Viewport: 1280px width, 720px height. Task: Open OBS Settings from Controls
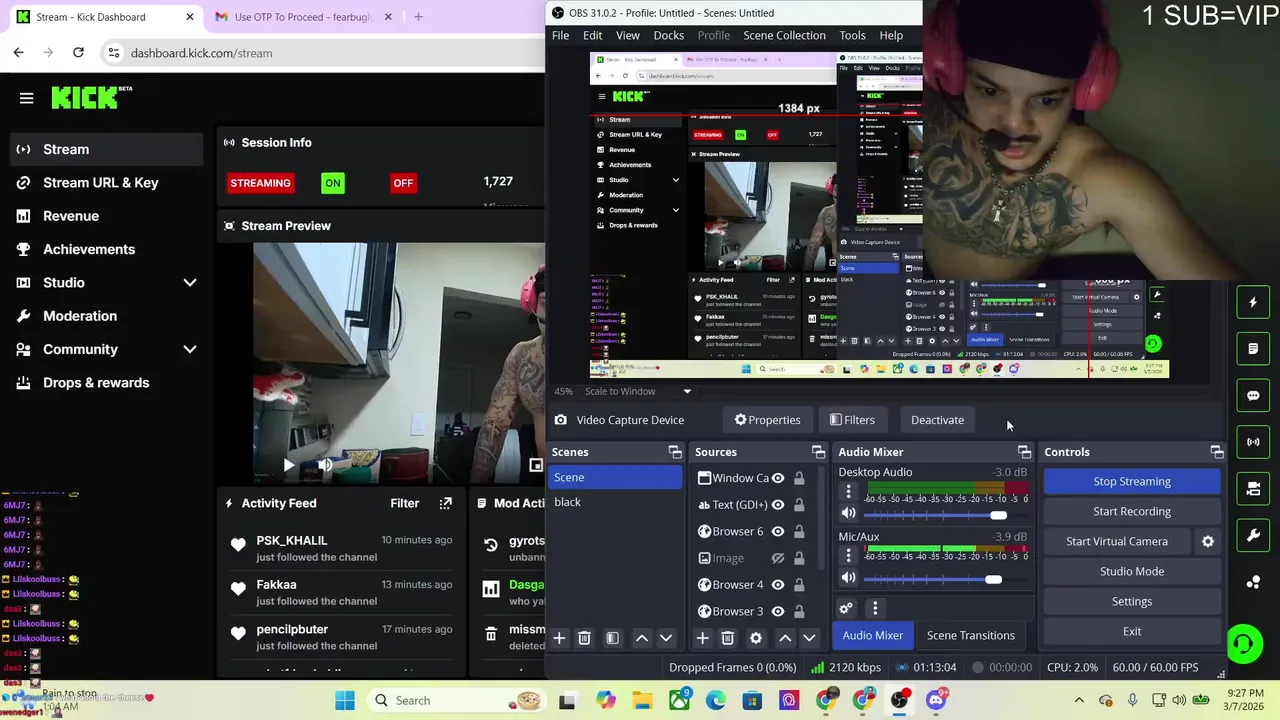1132,601
